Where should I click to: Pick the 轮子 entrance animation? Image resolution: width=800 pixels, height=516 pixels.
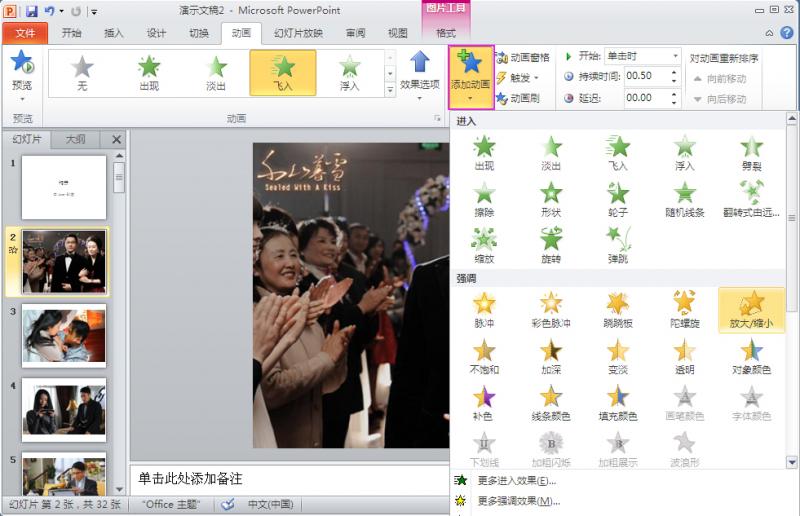[618, 198]
